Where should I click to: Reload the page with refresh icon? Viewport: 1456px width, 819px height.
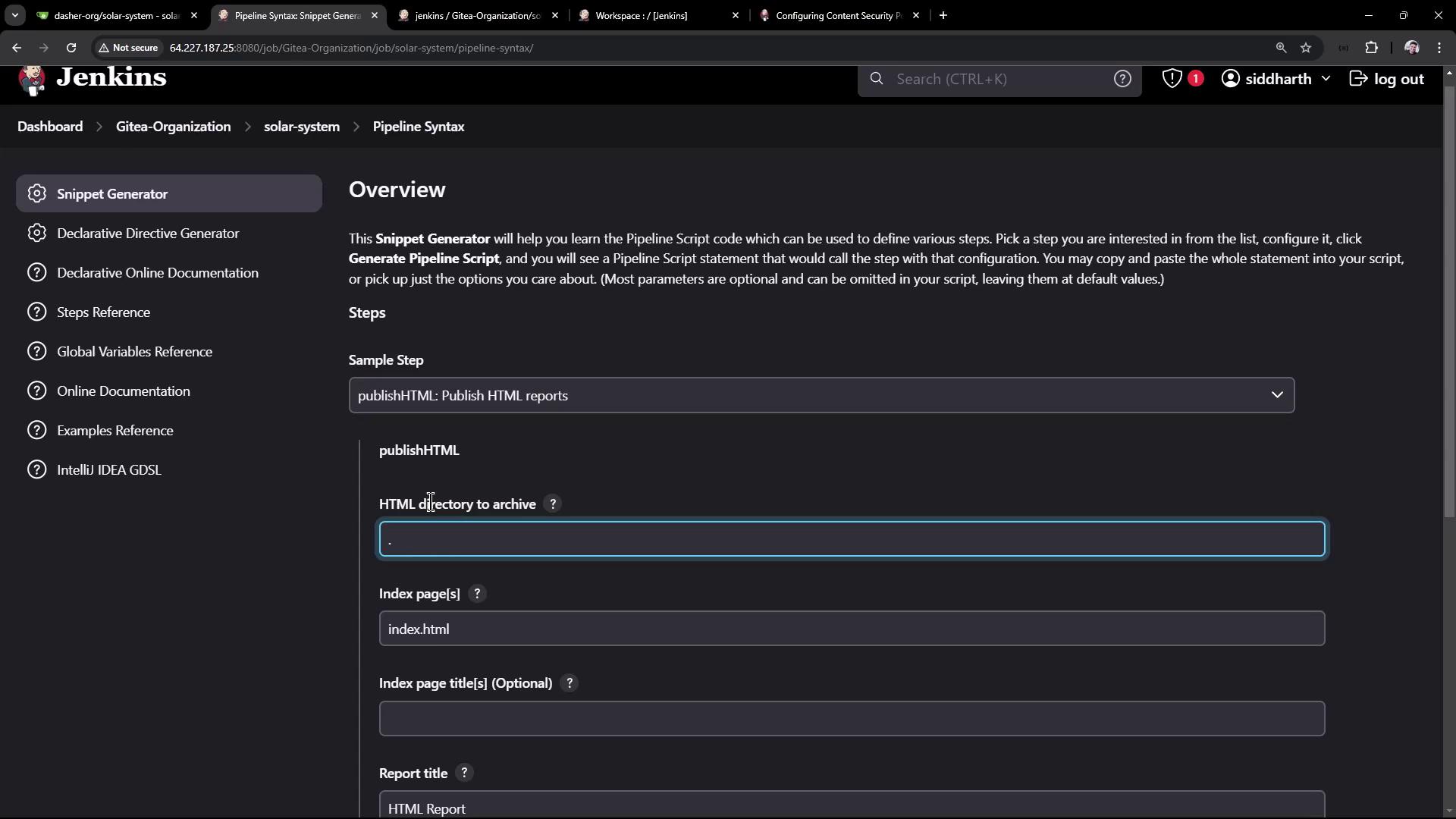pos(71,48)
